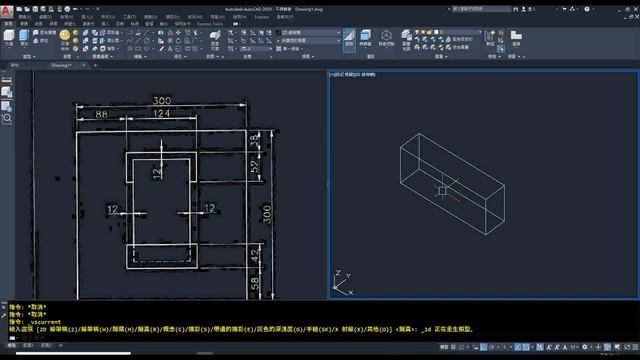Screen dimensions: 640x360
Task: Click the search help input field
Action: [481, 9]
